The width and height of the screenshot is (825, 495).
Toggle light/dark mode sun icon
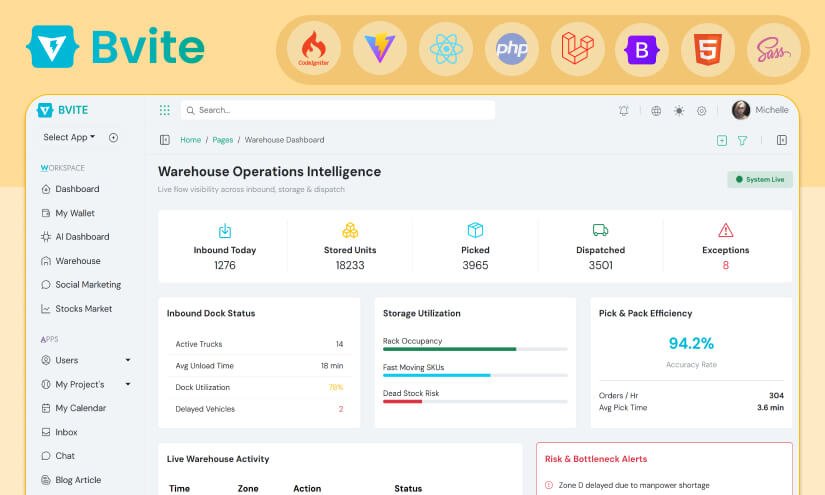(x=679, y=110)
